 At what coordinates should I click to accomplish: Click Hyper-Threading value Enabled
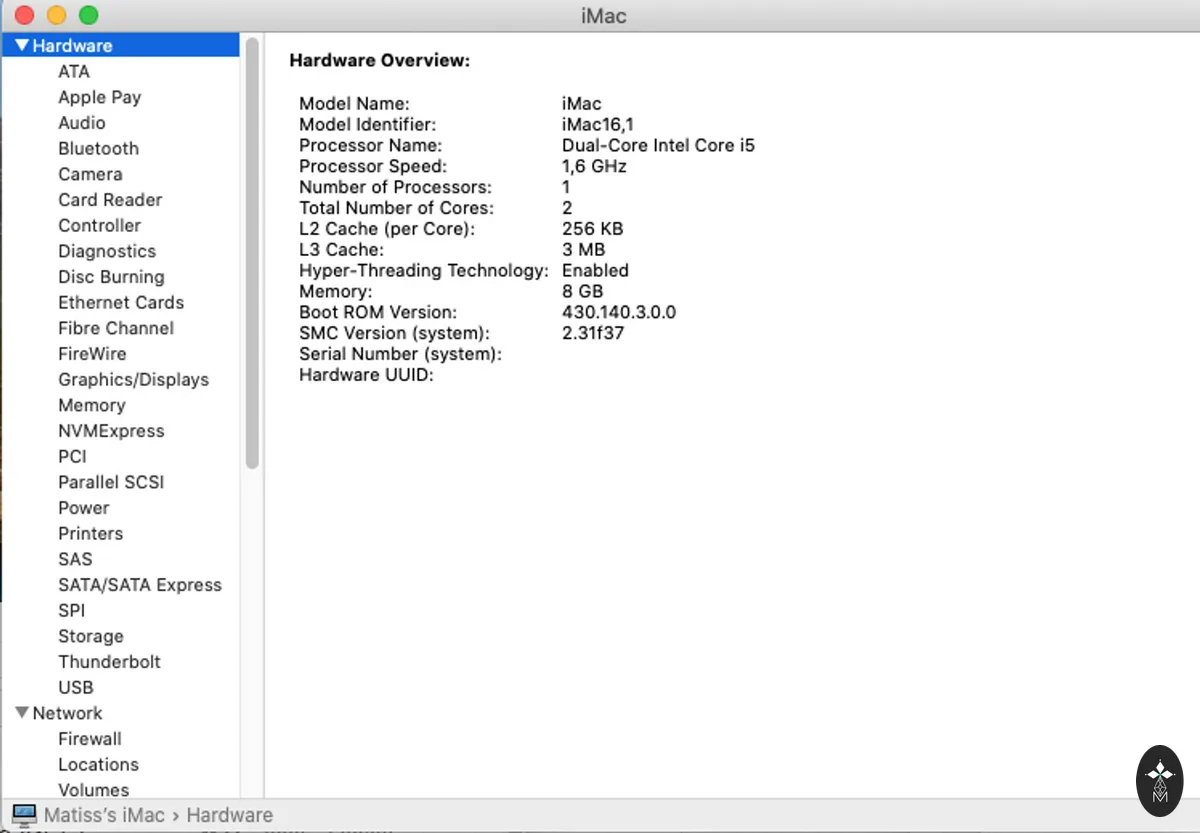click(x=595, y=271)
